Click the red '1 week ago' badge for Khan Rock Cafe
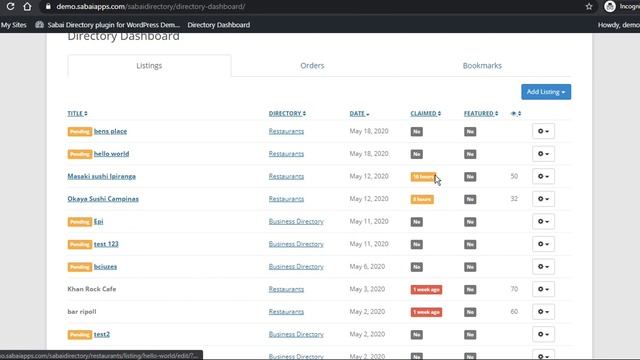This screenshot has height=360, width=640. [x=426, y=289]
